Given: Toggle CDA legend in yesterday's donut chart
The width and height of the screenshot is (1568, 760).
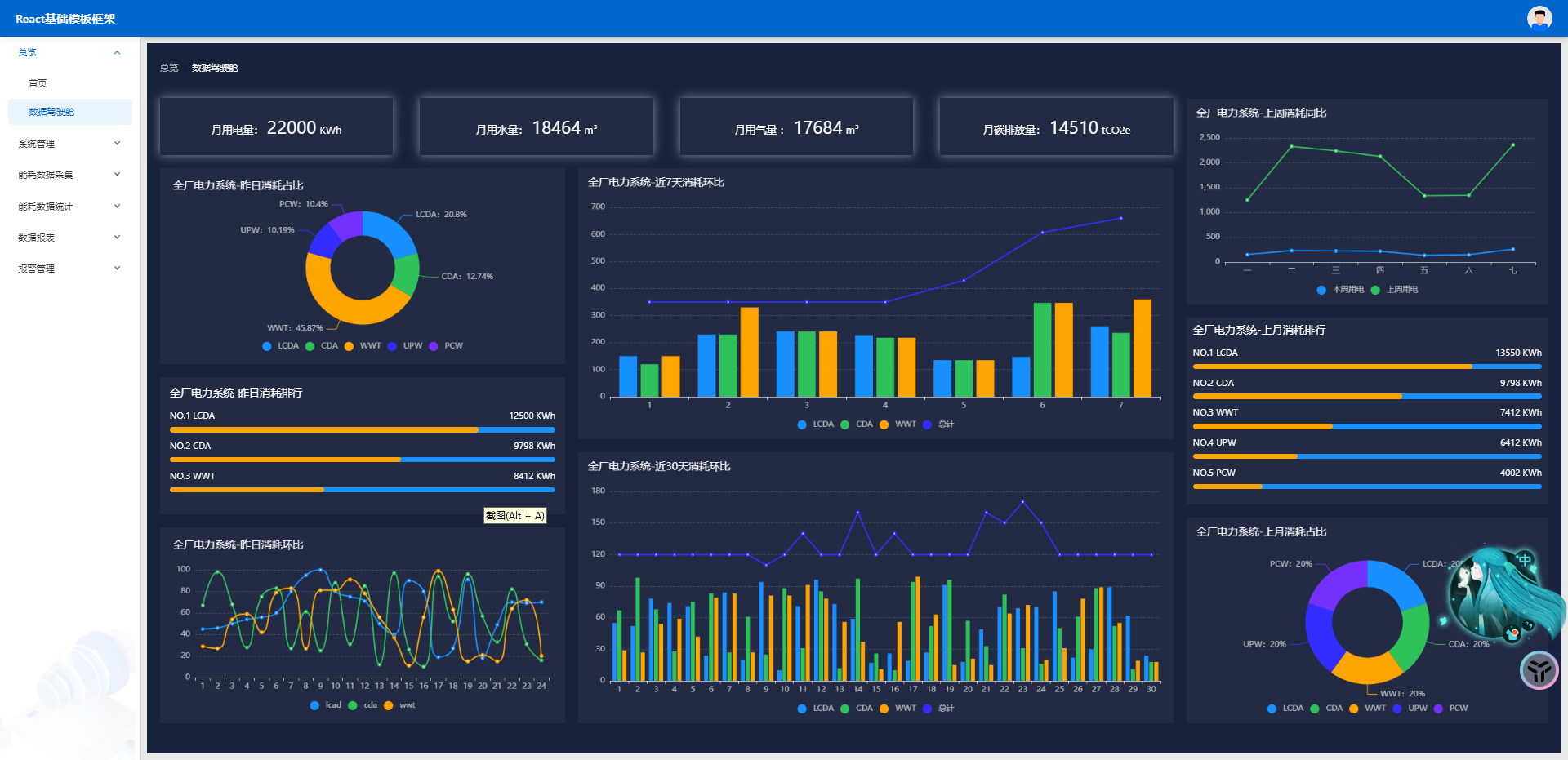Looking at the screenshot, I should coord(322,346).
